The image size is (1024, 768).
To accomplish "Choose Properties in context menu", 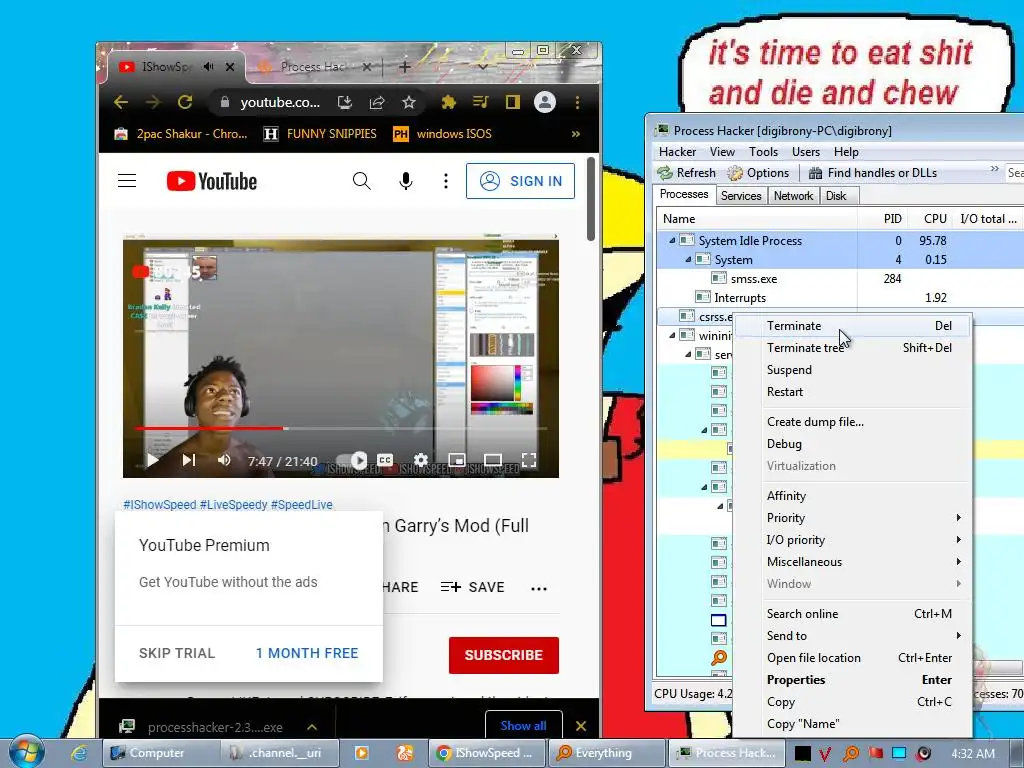I will [x=852, y=680].
